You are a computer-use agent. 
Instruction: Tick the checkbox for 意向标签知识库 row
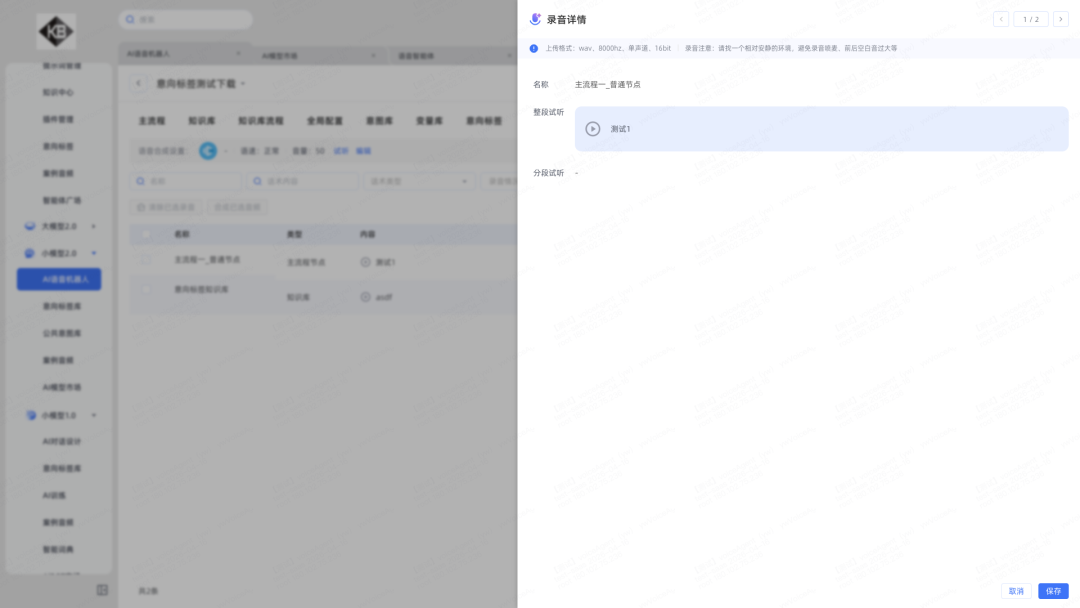pyautogui.click(x=147, y=290)
